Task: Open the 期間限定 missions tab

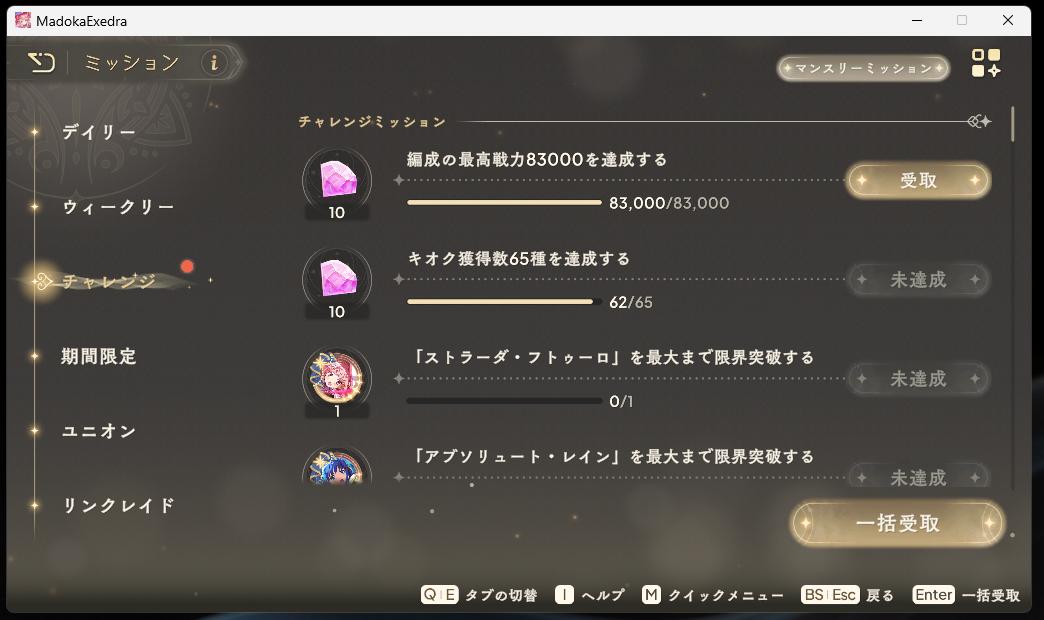Action: click(x=99, y=356)
